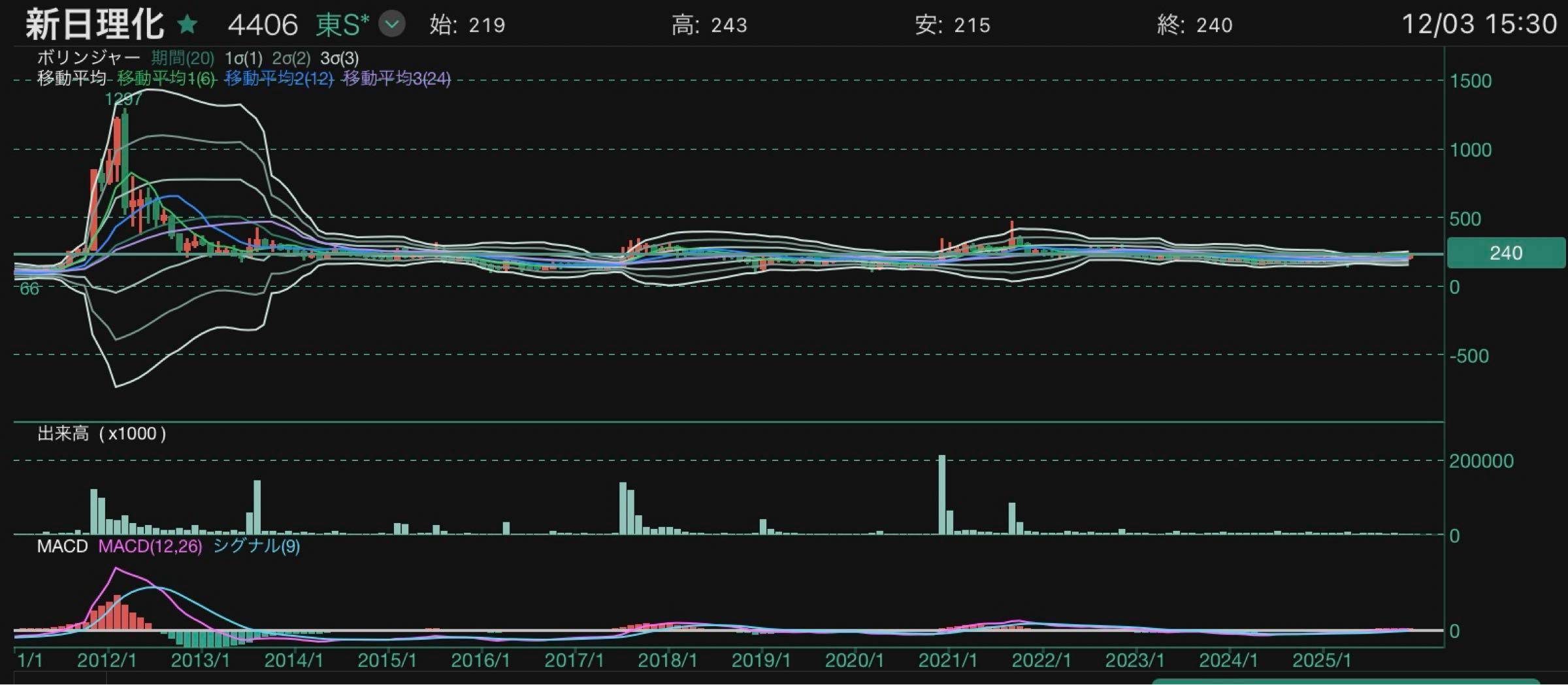Toggle the 3σ(3) Bollinger band
This screenshot has height=685, width=1568.
coord(339,58)
